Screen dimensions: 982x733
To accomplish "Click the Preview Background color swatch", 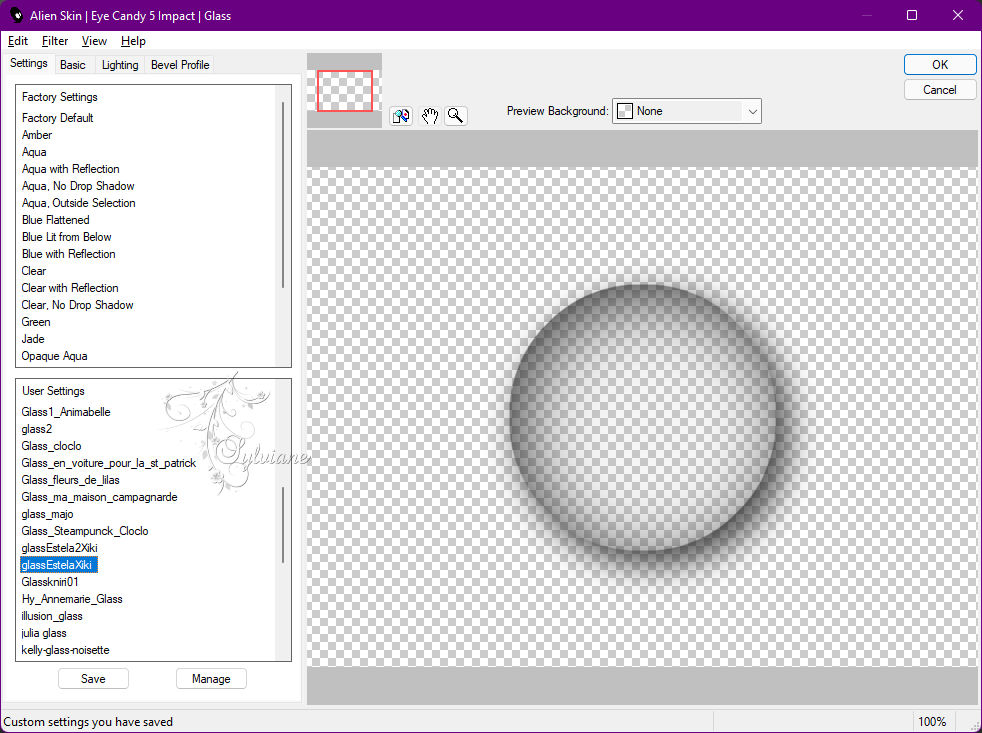I will 625,111.
